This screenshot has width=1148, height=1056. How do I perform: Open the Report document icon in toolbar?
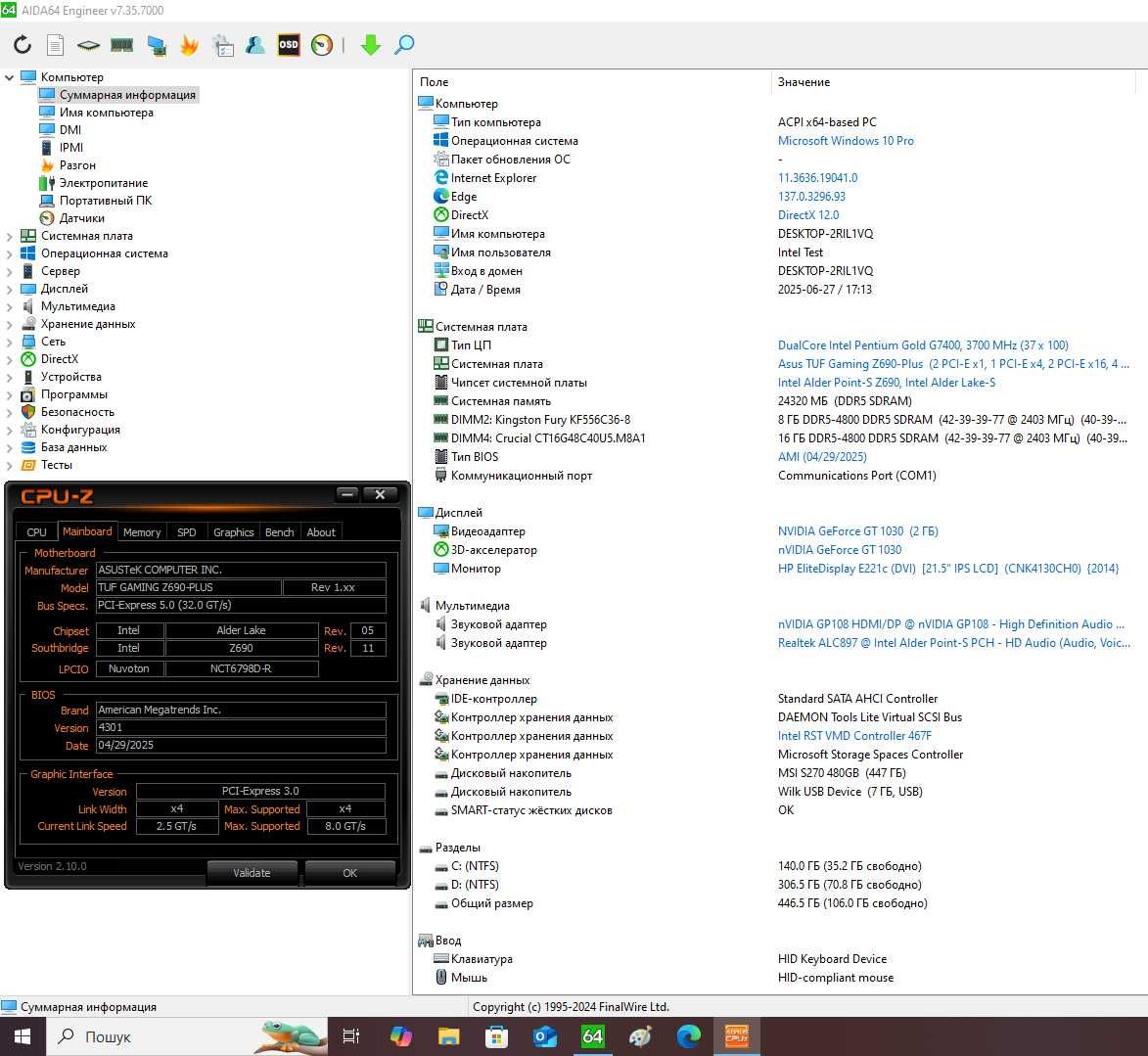55,45
